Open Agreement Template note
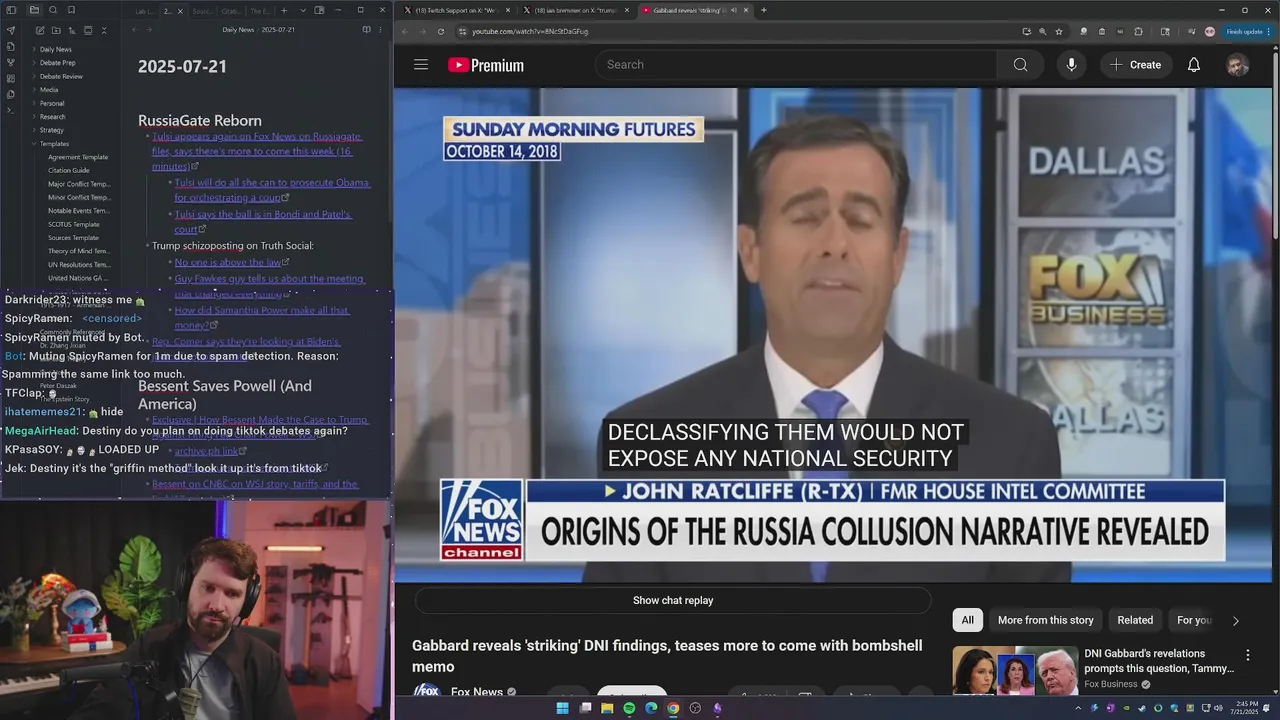1280x720 pixels. click(x=78, y=157)
